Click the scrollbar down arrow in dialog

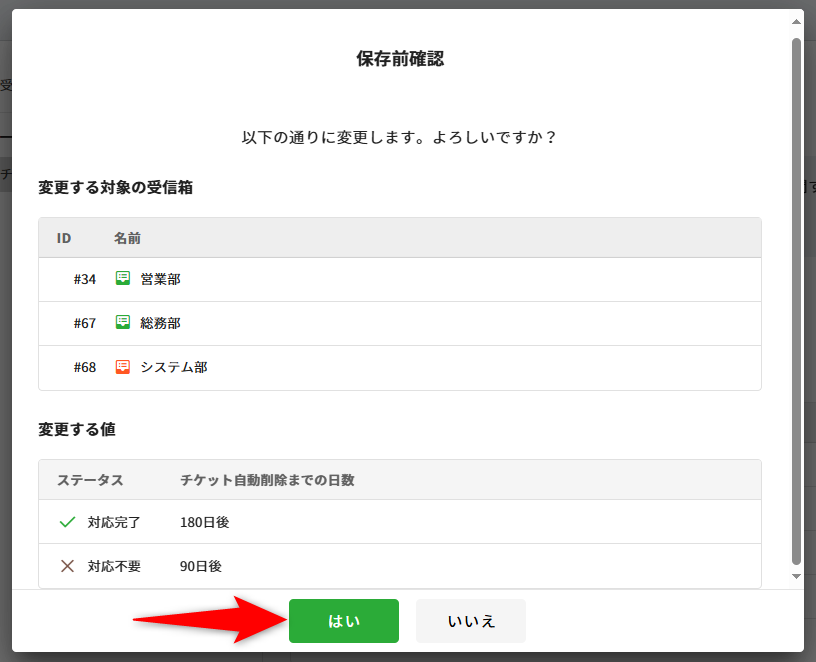(x=796, y=577)
